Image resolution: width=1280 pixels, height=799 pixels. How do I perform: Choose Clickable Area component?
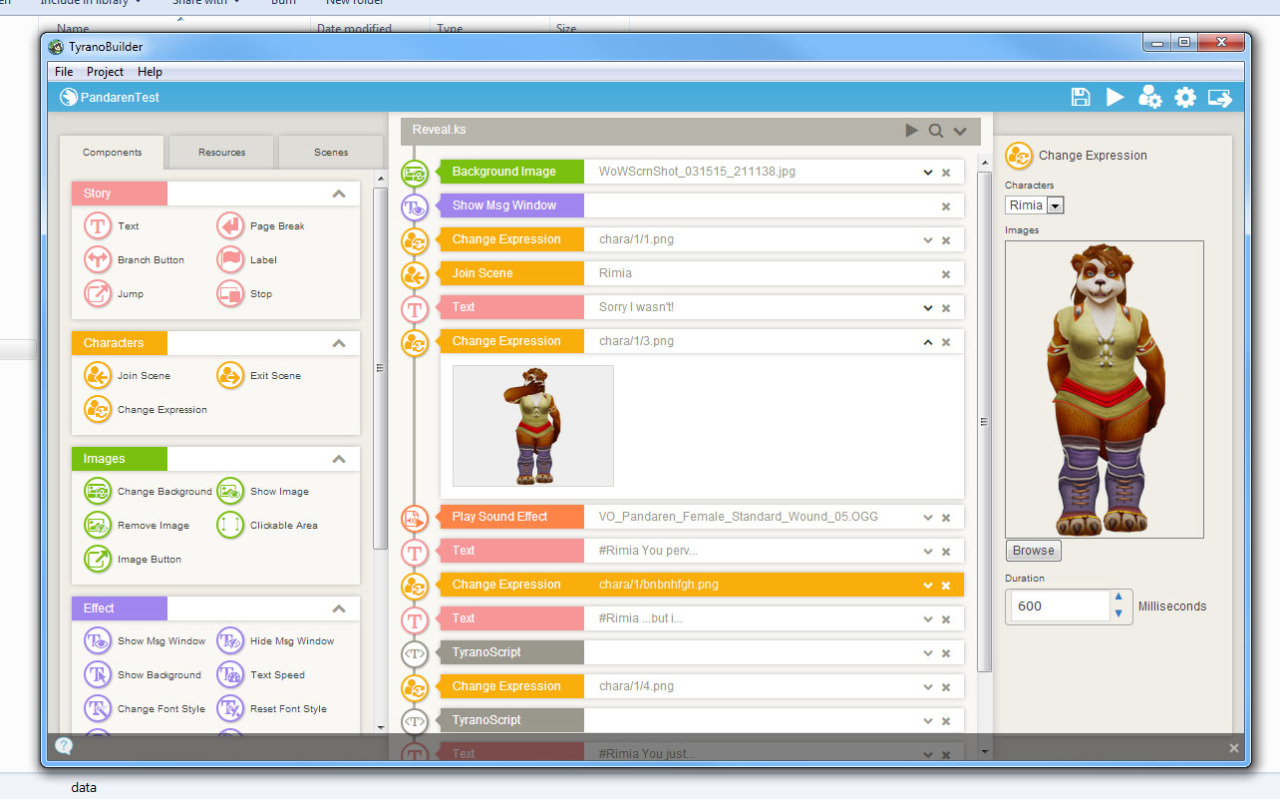(x=268, y=526)
